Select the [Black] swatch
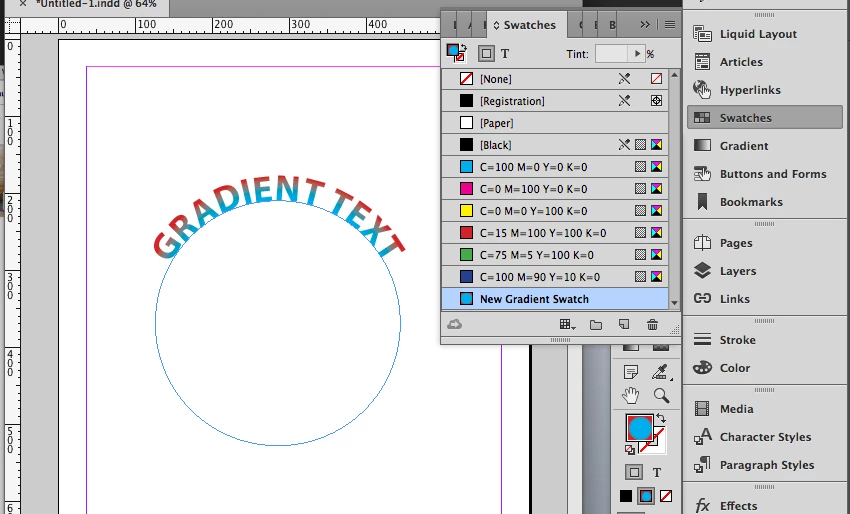This screenshot has height=514, width=850. [x=555, y=145]
